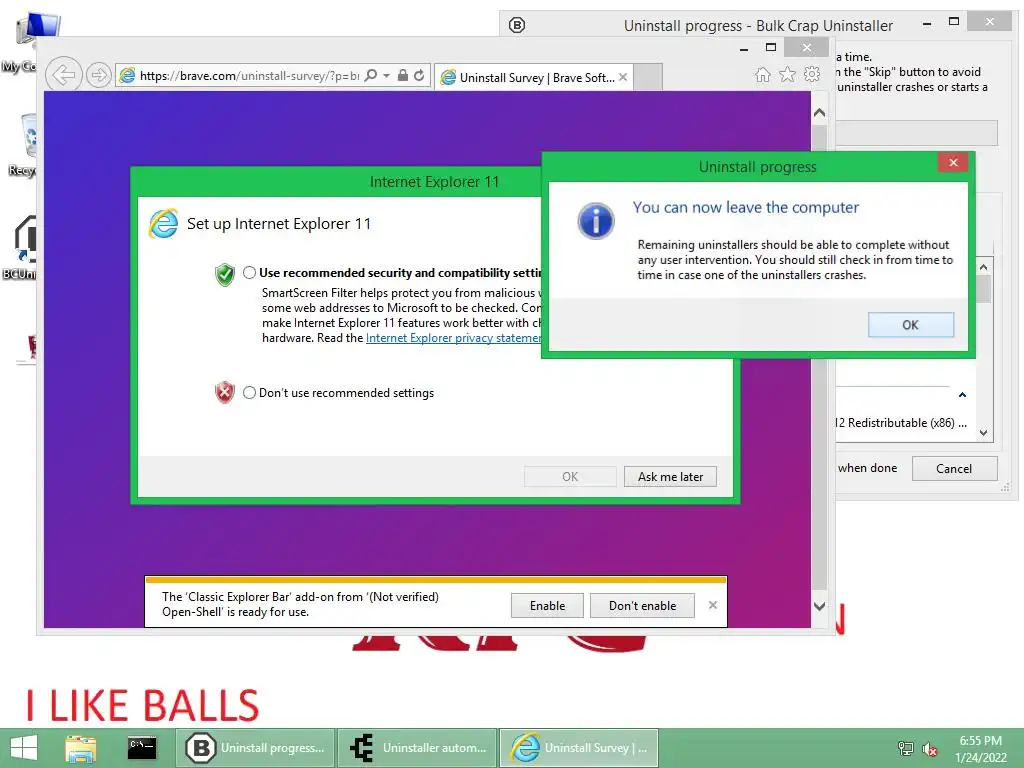Viewport: 1024px width, 768px height.
Task: Click Ask me later button
Action: 670,477
